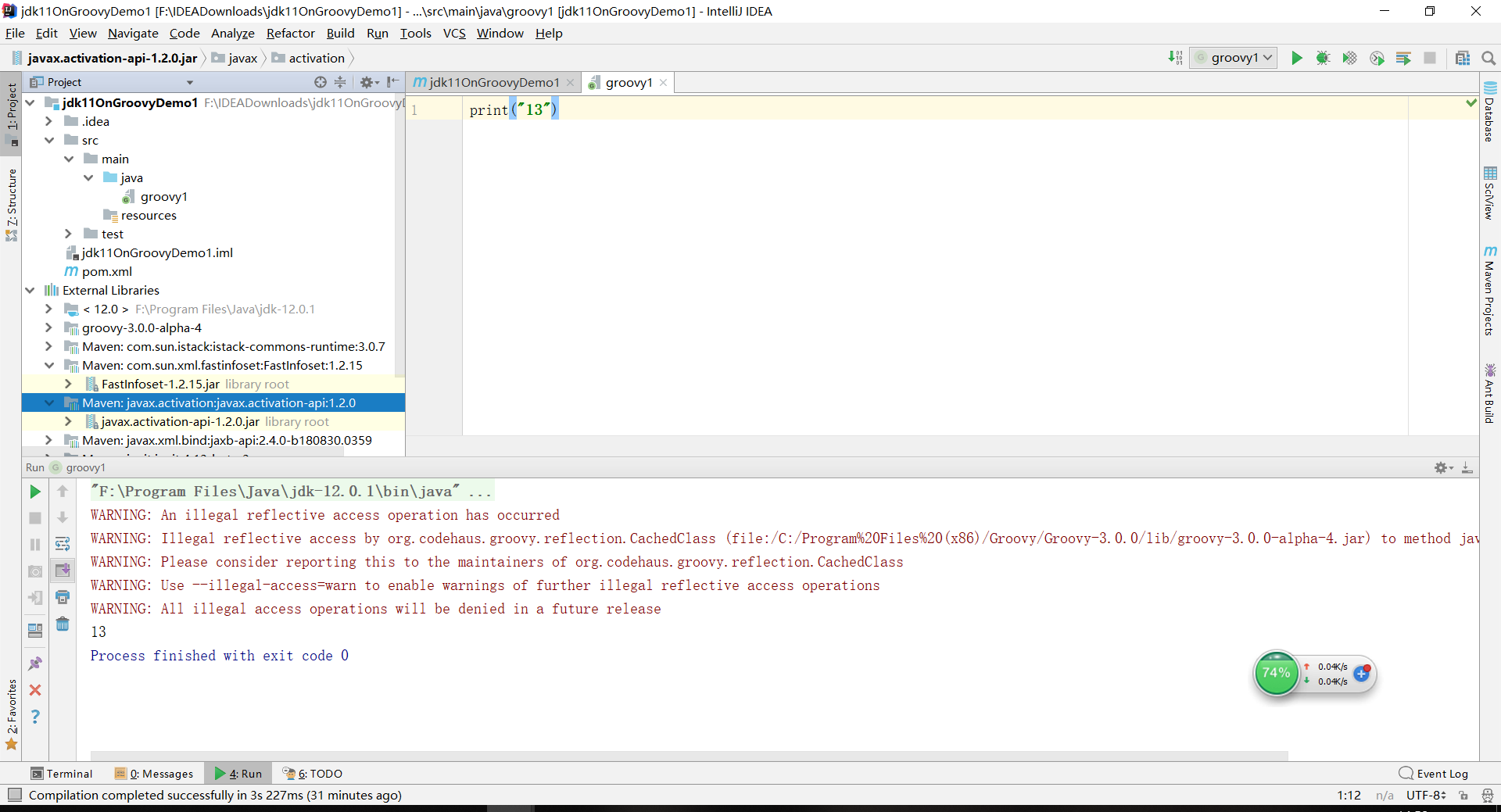Toggle Soft-Wrap in the Run console

point(63,545)
